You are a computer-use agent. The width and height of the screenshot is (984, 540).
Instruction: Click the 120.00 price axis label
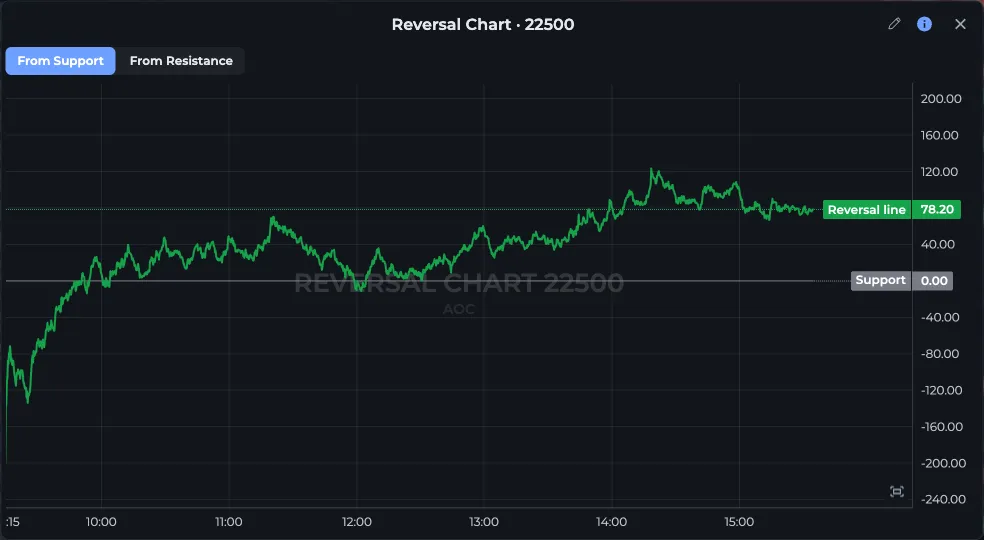pyautogui.click(x=939, y=171)
